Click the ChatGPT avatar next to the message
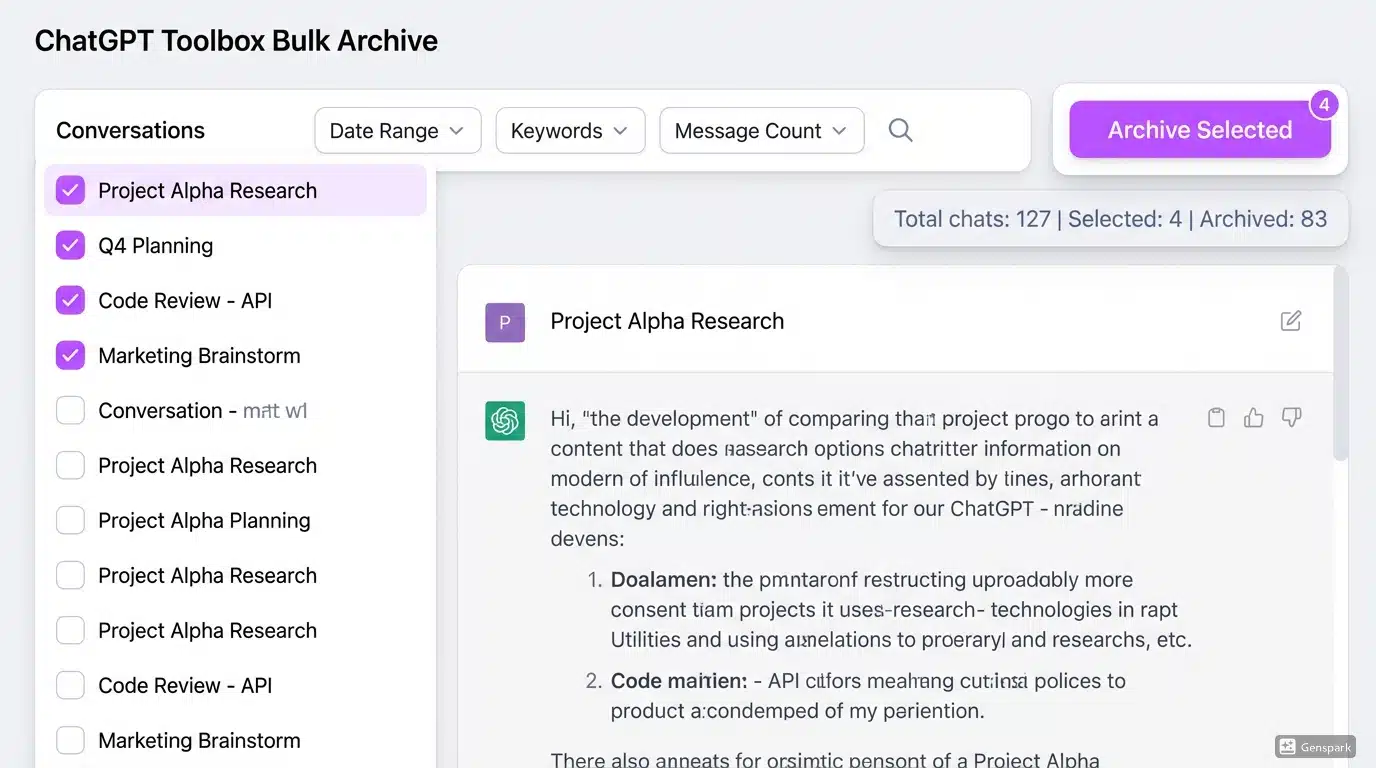The image size is (1376, 768). 504,421
